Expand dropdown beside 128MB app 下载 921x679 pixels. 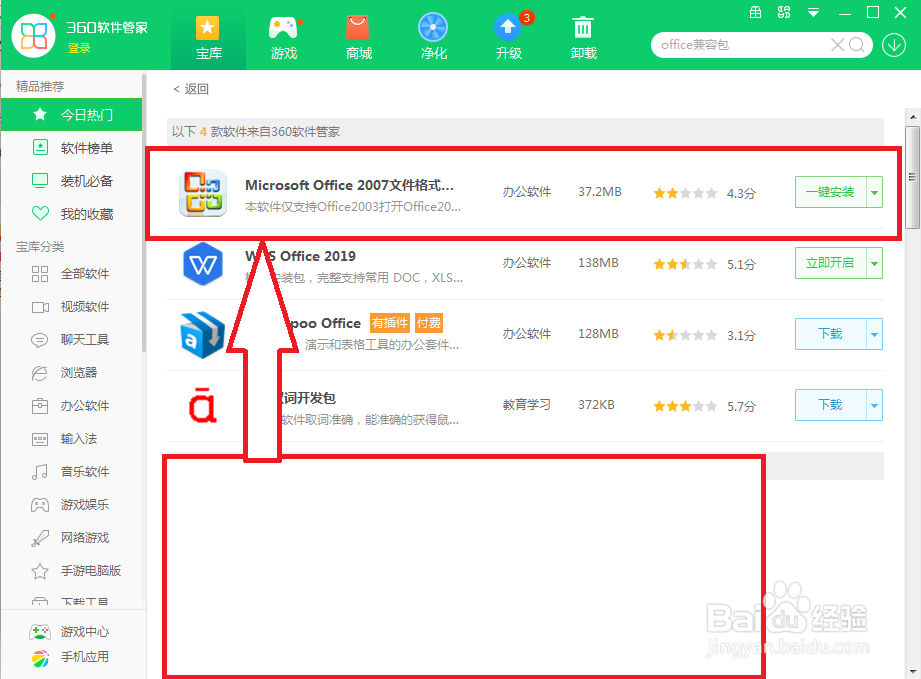click(875, 334)
